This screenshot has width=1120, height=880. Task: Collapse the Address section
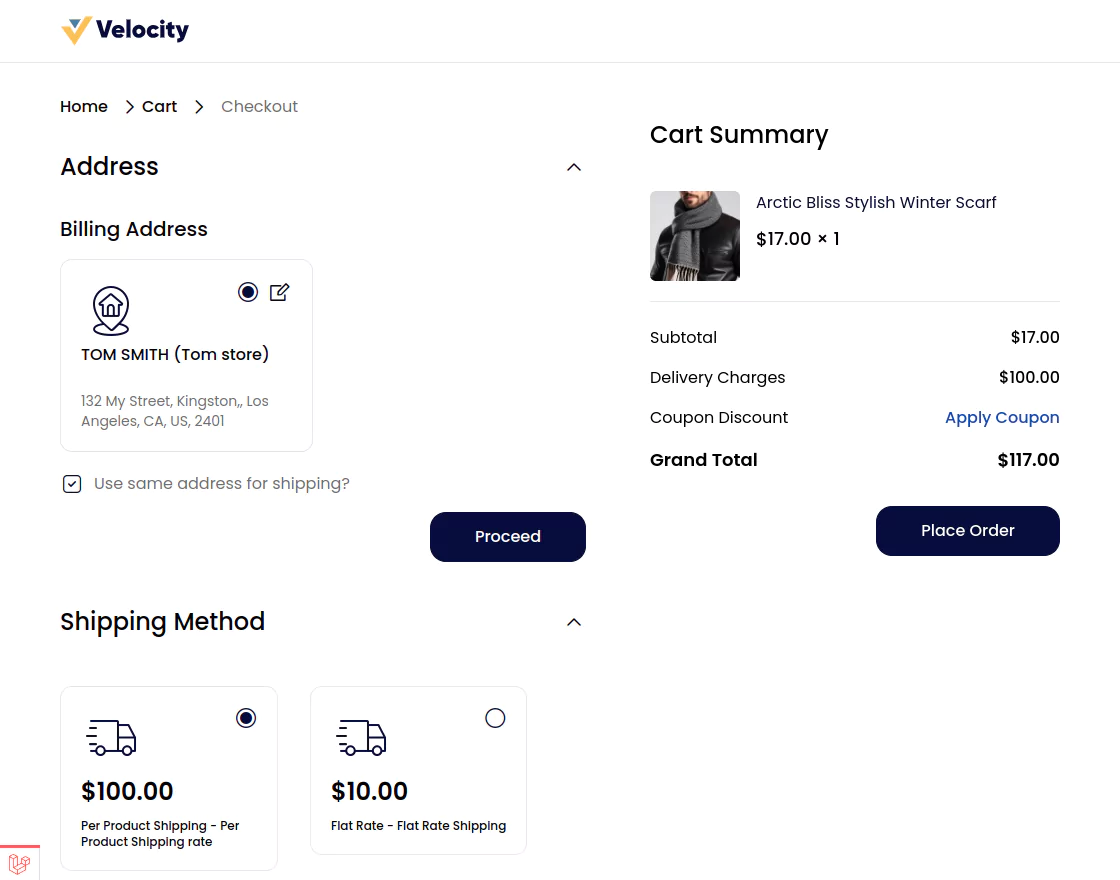click(x=573, y=167)
